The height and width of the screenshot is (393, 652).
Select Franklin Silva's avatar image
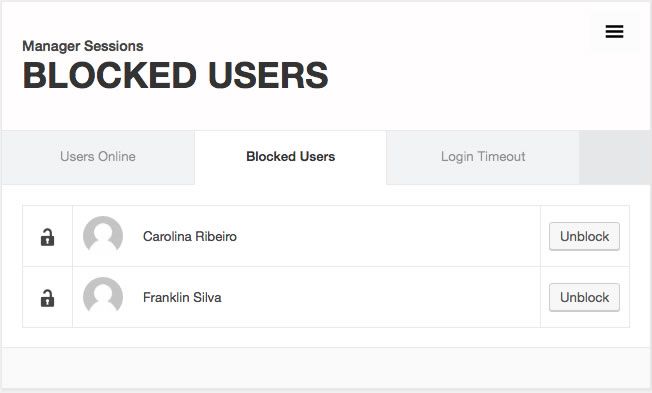[103, 297]
